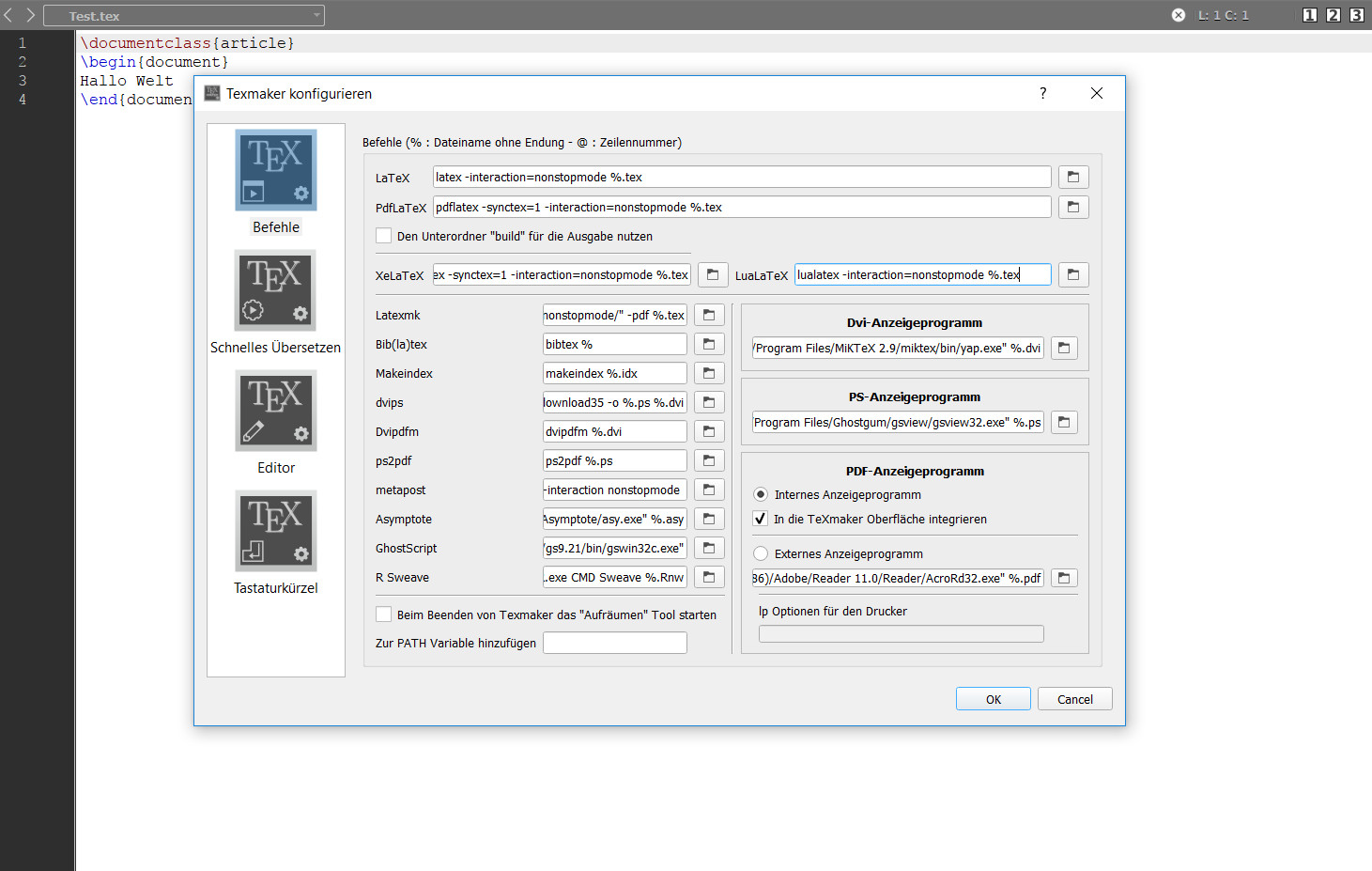Open the Tastaturkürzel page icon
The height and width of the screenshot is (871, 1372).
click(x=276, y=531)
